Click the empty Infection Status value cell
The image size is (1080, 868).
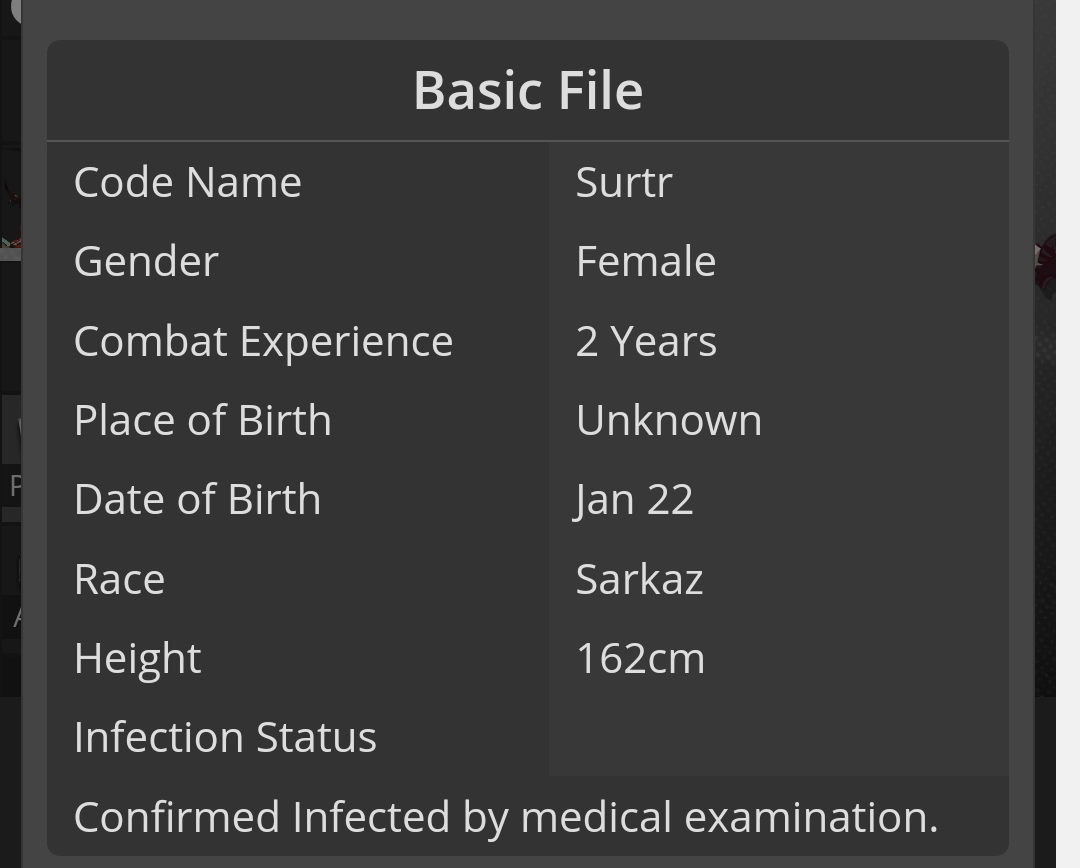(779, 737)
